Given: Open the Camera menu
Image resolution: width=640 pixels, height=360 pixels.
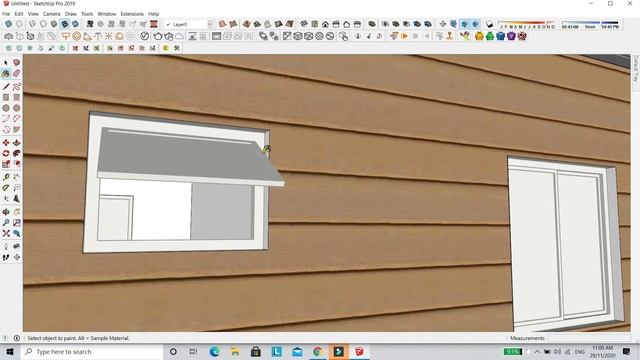Looking at the screenshot, I should coord(52,14).
